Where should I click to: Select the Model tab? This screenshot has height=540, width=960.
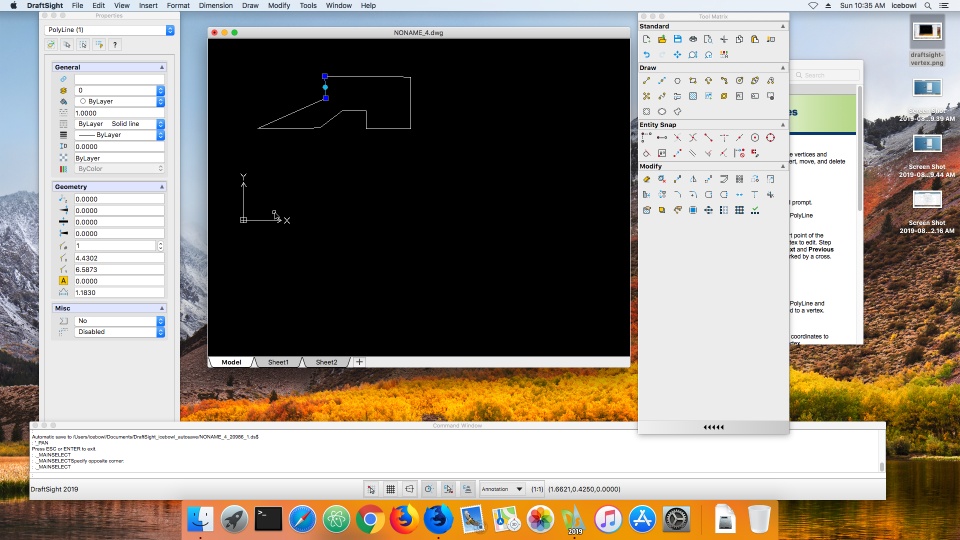pos(231,362)
